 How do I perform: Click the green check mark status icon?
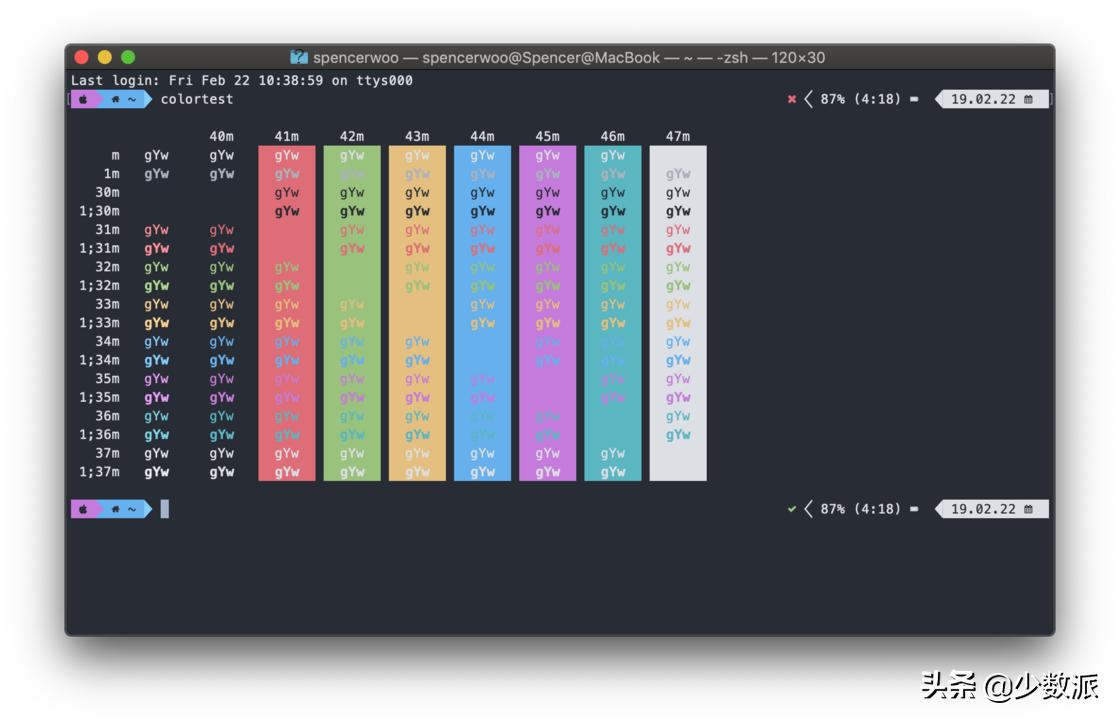[x=791, y=509]
